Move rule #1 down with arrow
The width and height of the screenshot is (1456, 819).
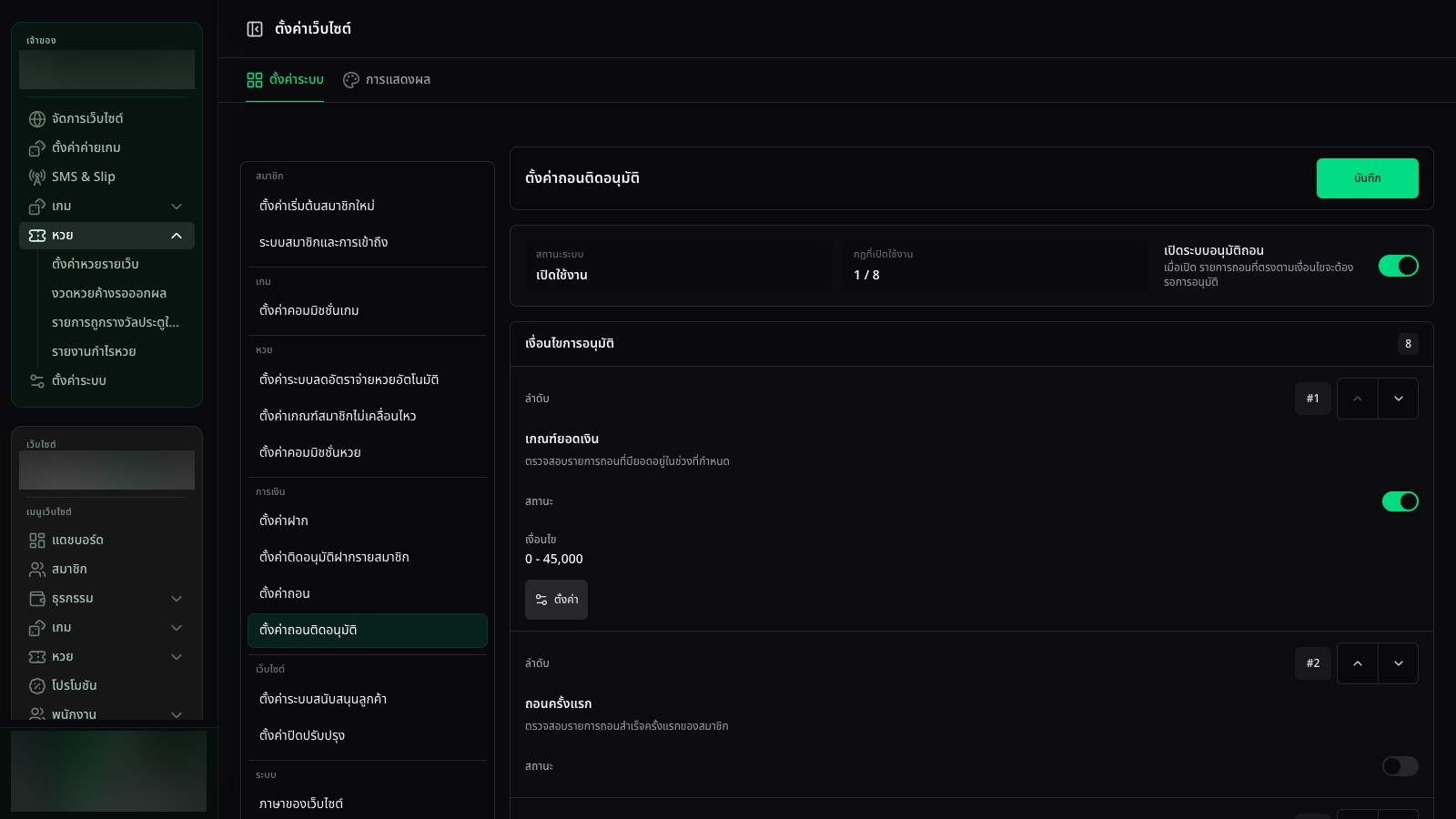pyautogui.click(x=1399, y=399)
